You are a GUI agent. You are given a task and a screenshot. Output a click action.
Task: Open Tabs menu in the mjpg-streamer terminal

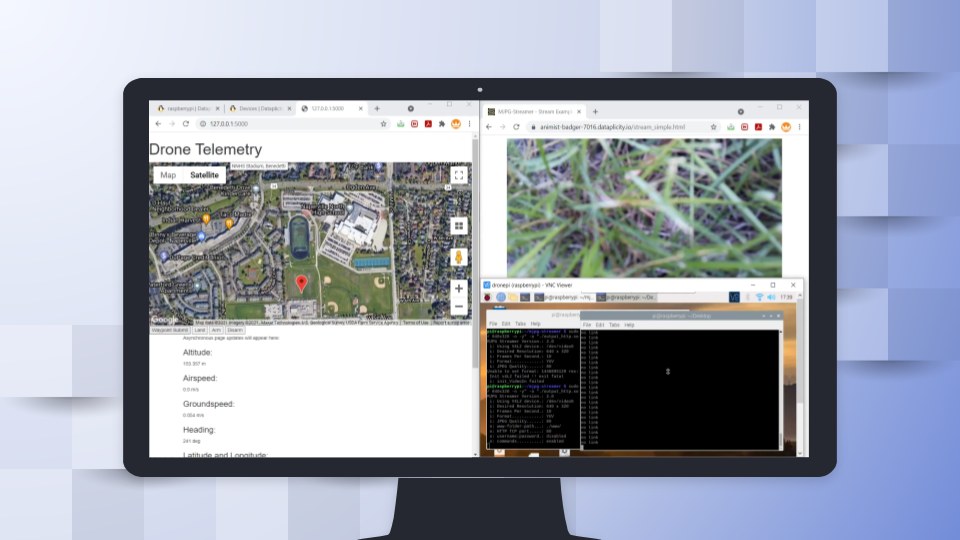(520, 324)
